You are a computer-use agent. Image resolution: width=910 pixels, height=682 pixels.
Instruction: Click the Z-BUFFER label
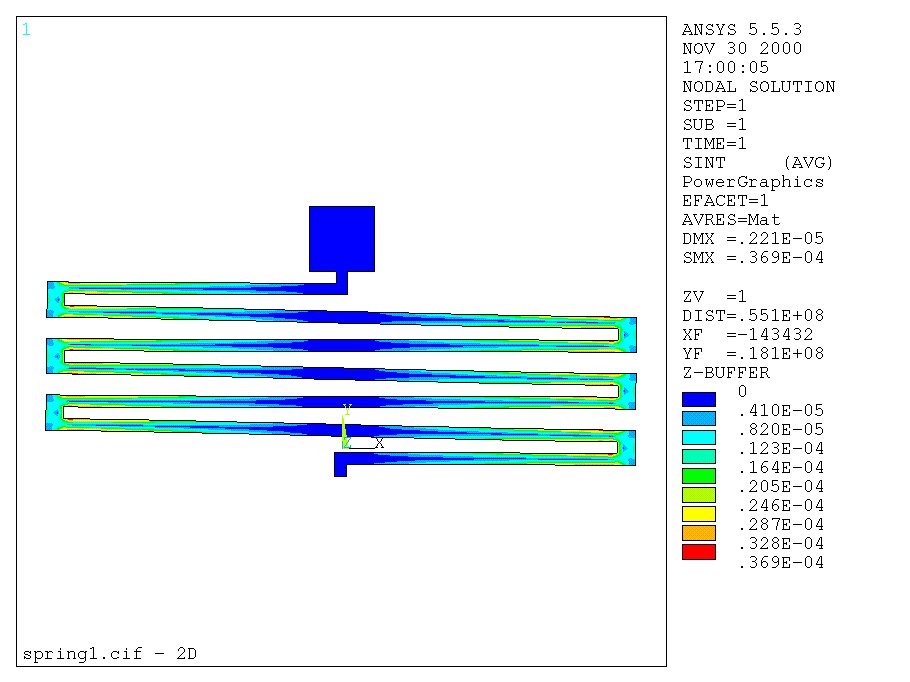pos(726,373)
